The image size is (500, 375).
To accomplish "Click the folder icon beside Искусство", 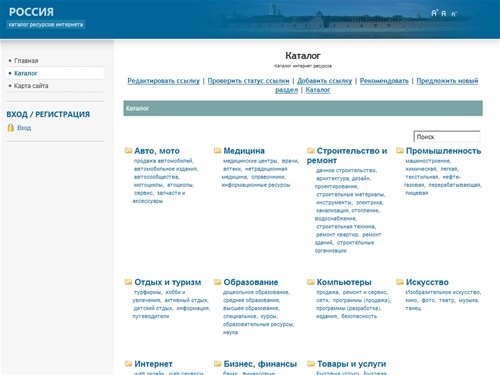I will click(400, 282).
